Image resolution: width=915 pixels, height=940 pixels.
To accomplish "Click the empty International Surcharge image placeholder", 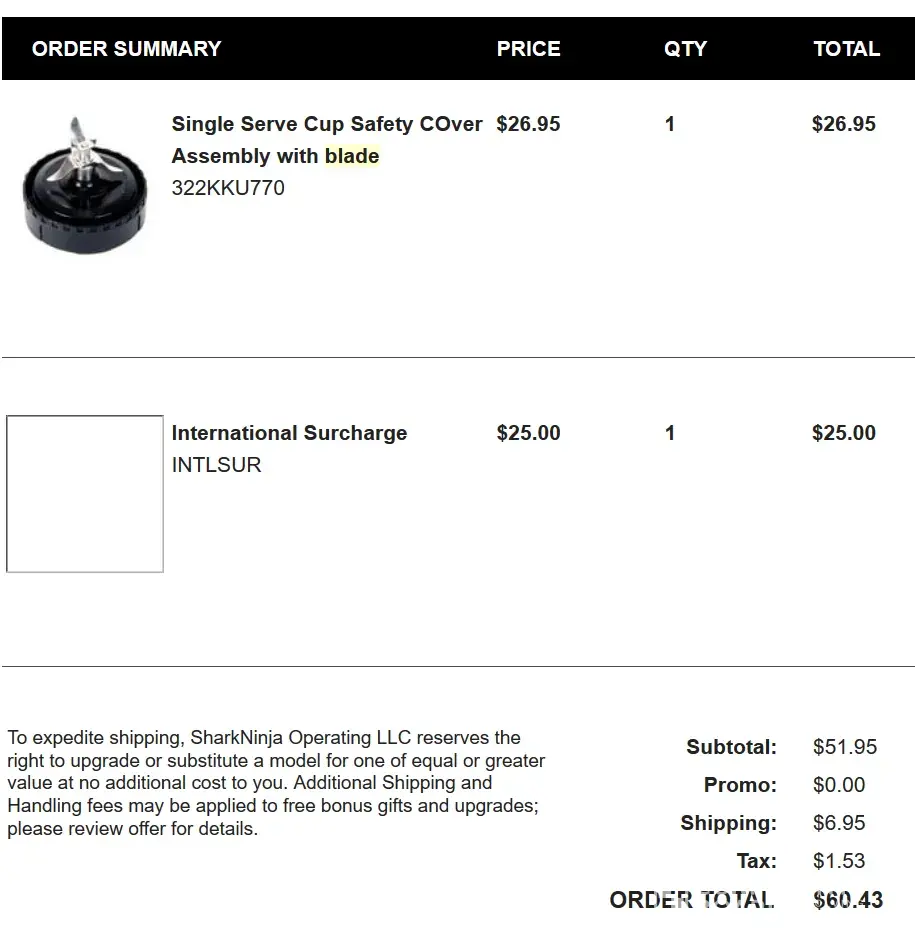I will pyautogui.click(x=85, y=494).
